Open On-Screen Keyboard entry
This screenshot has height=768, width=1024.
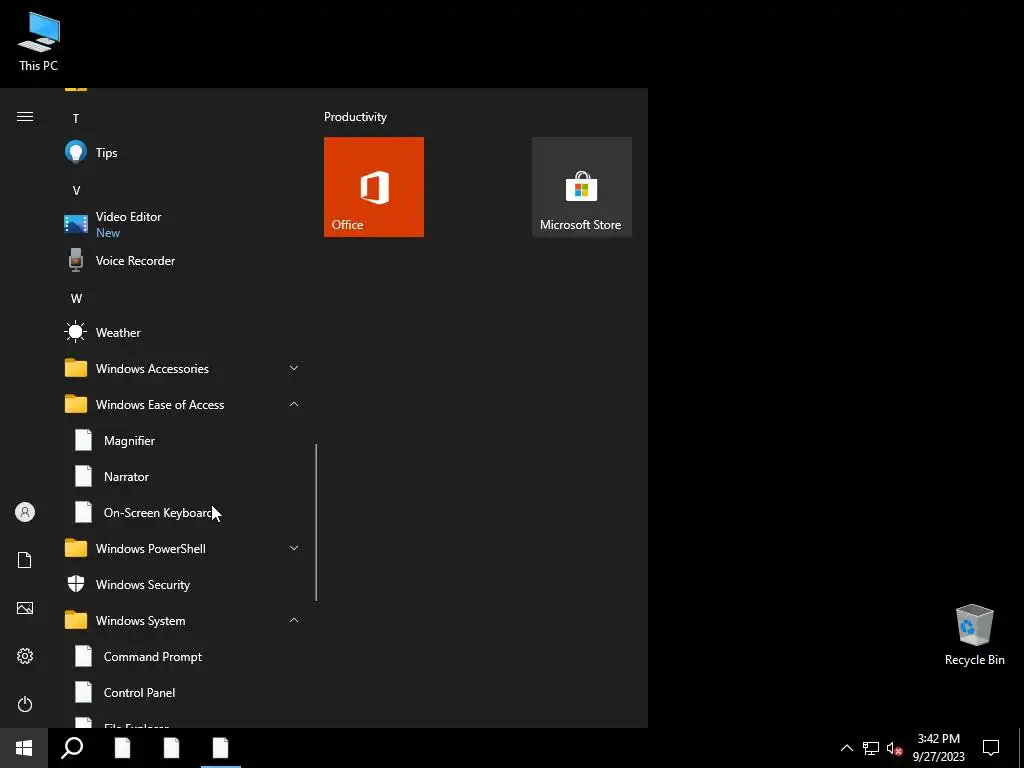coord(183,513)
